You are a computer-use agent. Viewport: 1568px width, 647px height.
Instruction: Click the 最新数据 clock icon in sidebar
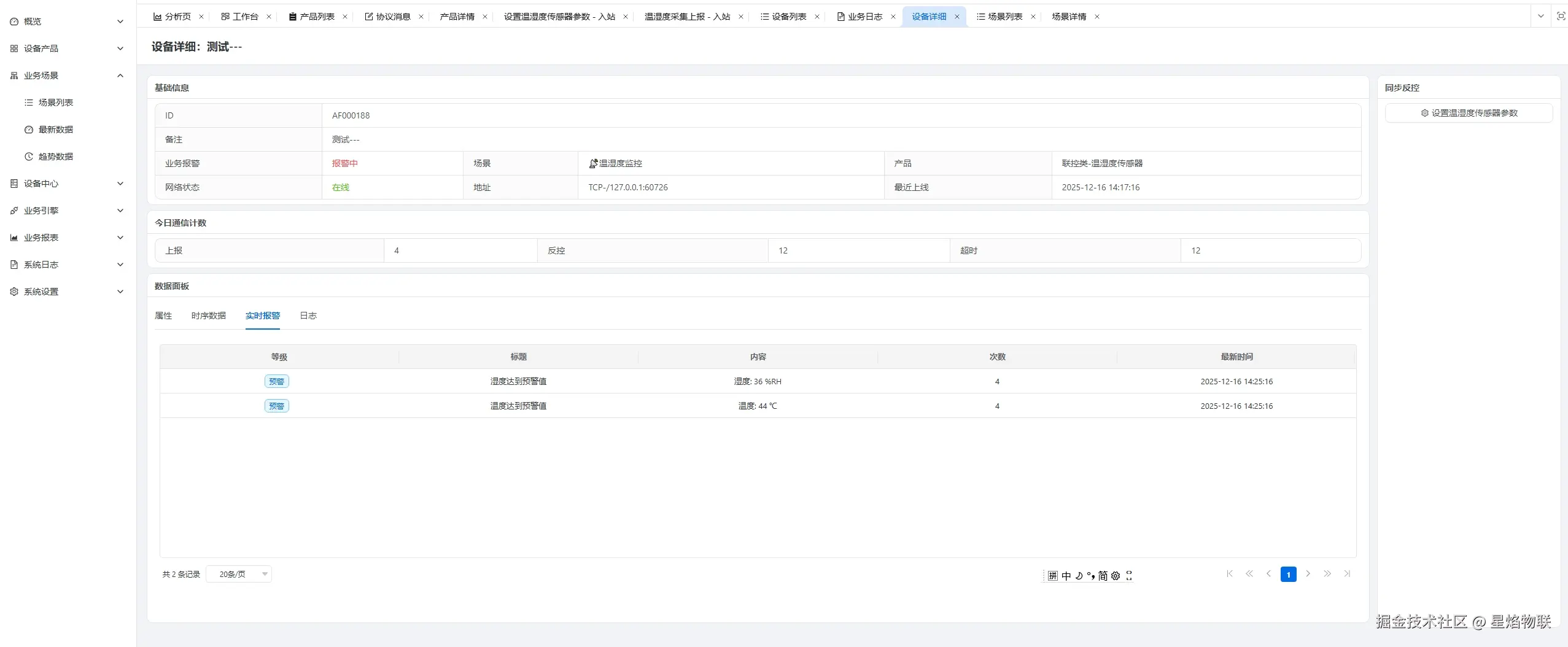29,129
